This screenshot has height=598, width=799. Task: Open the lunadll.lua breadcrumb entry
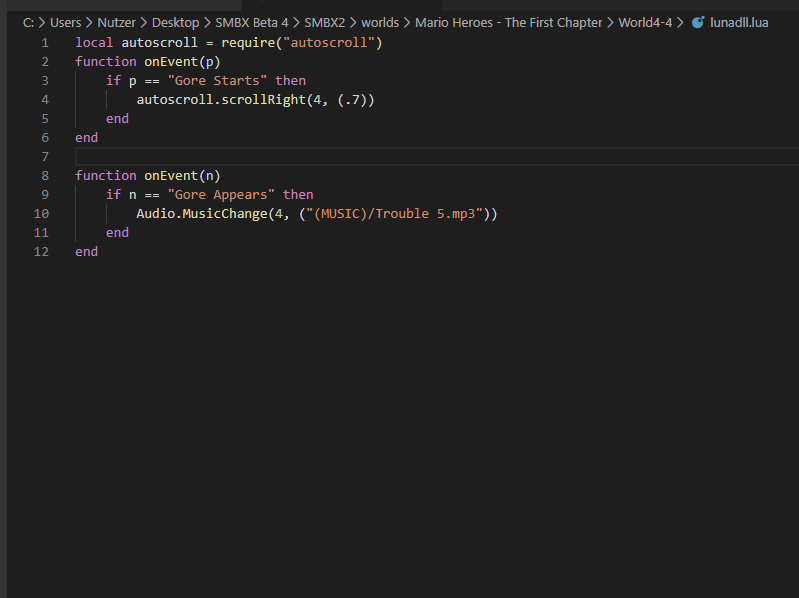tap(739, 22)
